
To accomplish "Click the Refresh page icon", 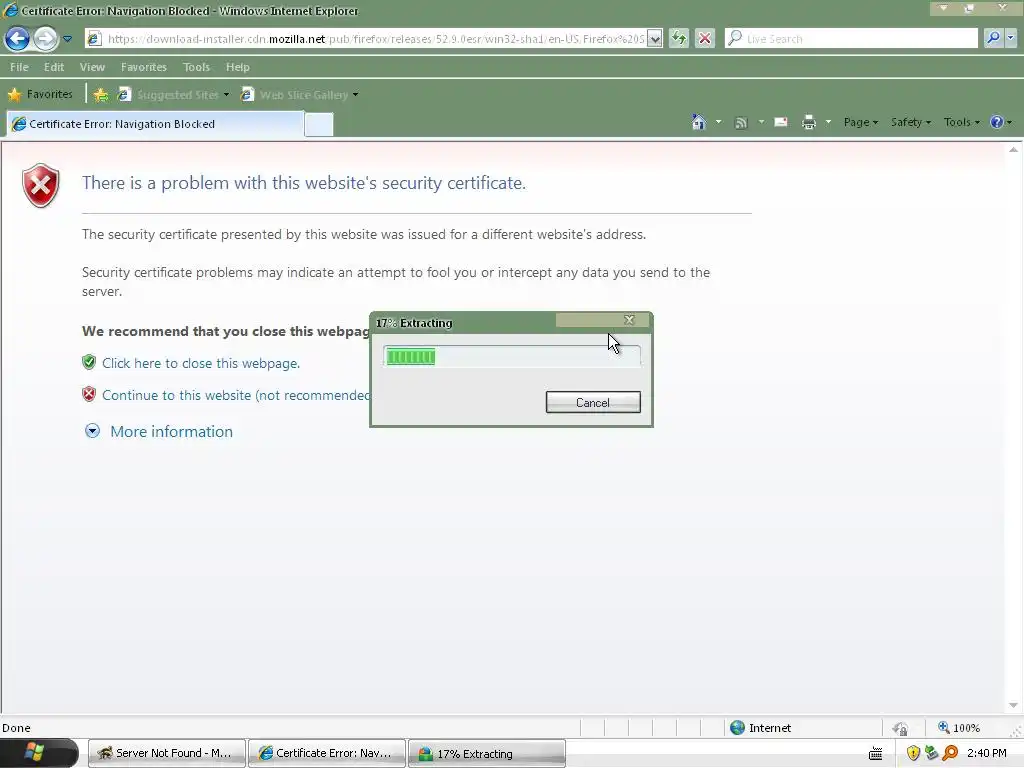I will [679, 39].
